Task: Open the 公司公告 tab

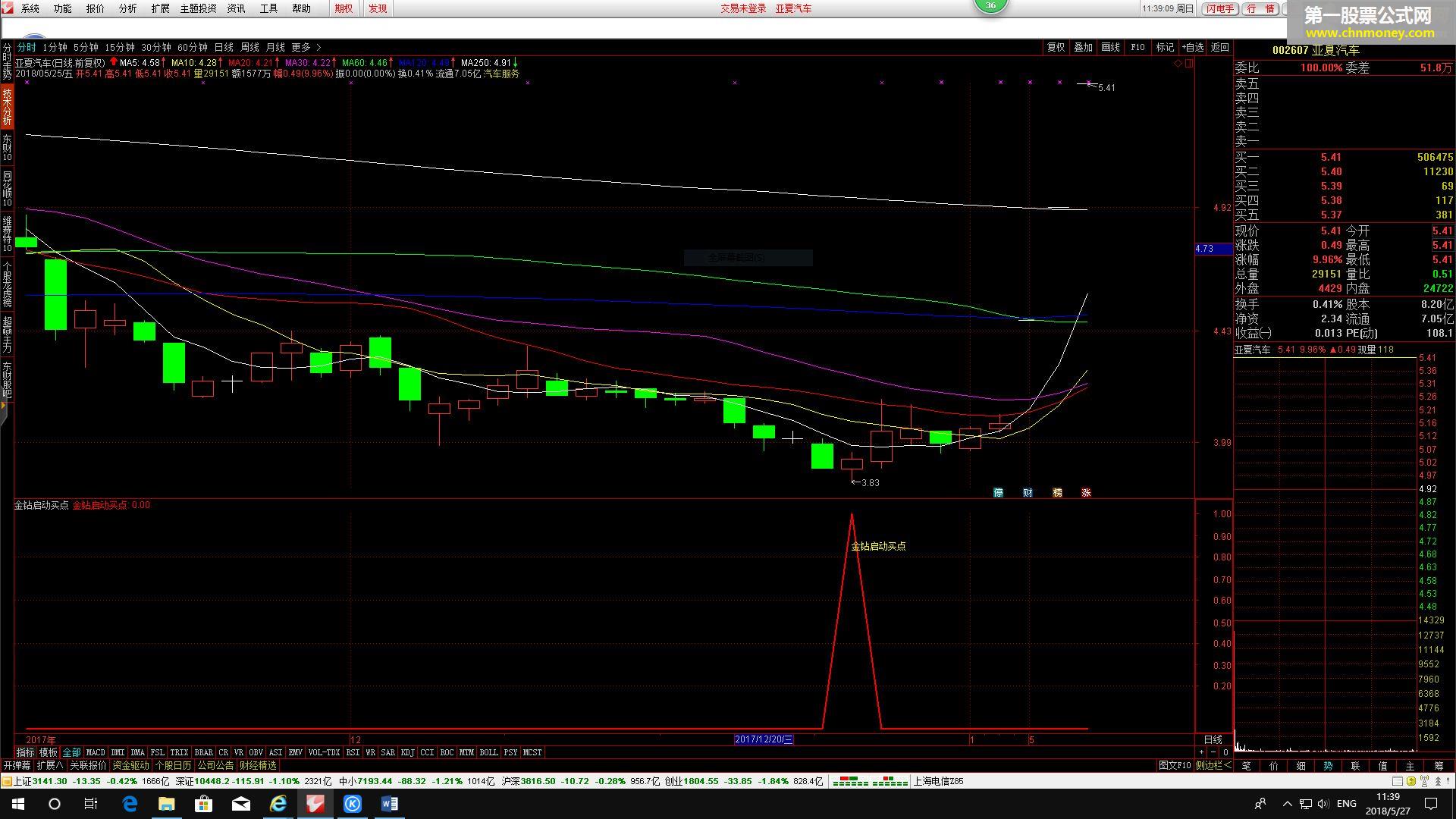Action: click(216, 765)
